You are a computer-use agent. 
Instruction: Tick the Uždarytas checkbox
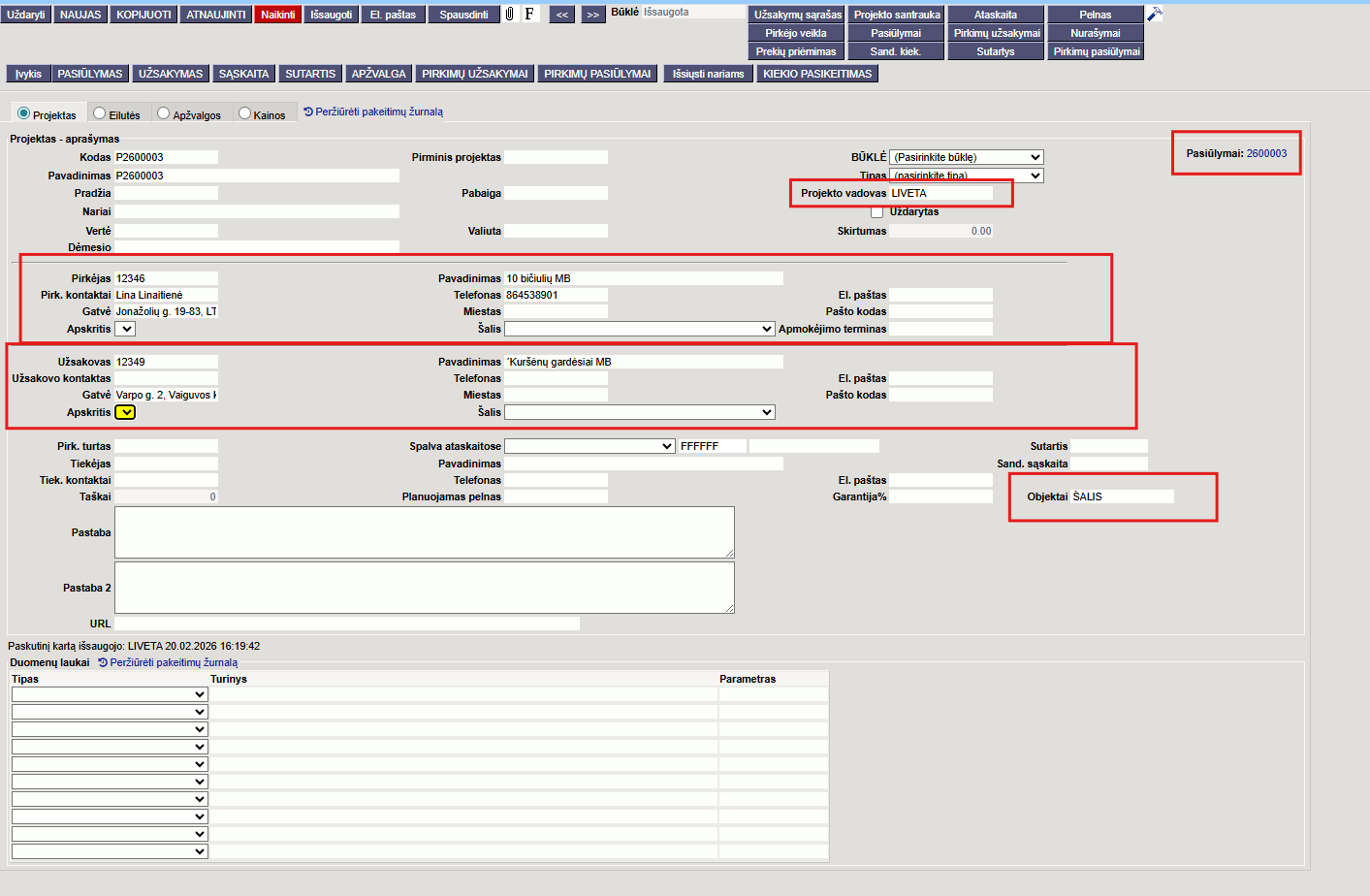coord(877,211)
